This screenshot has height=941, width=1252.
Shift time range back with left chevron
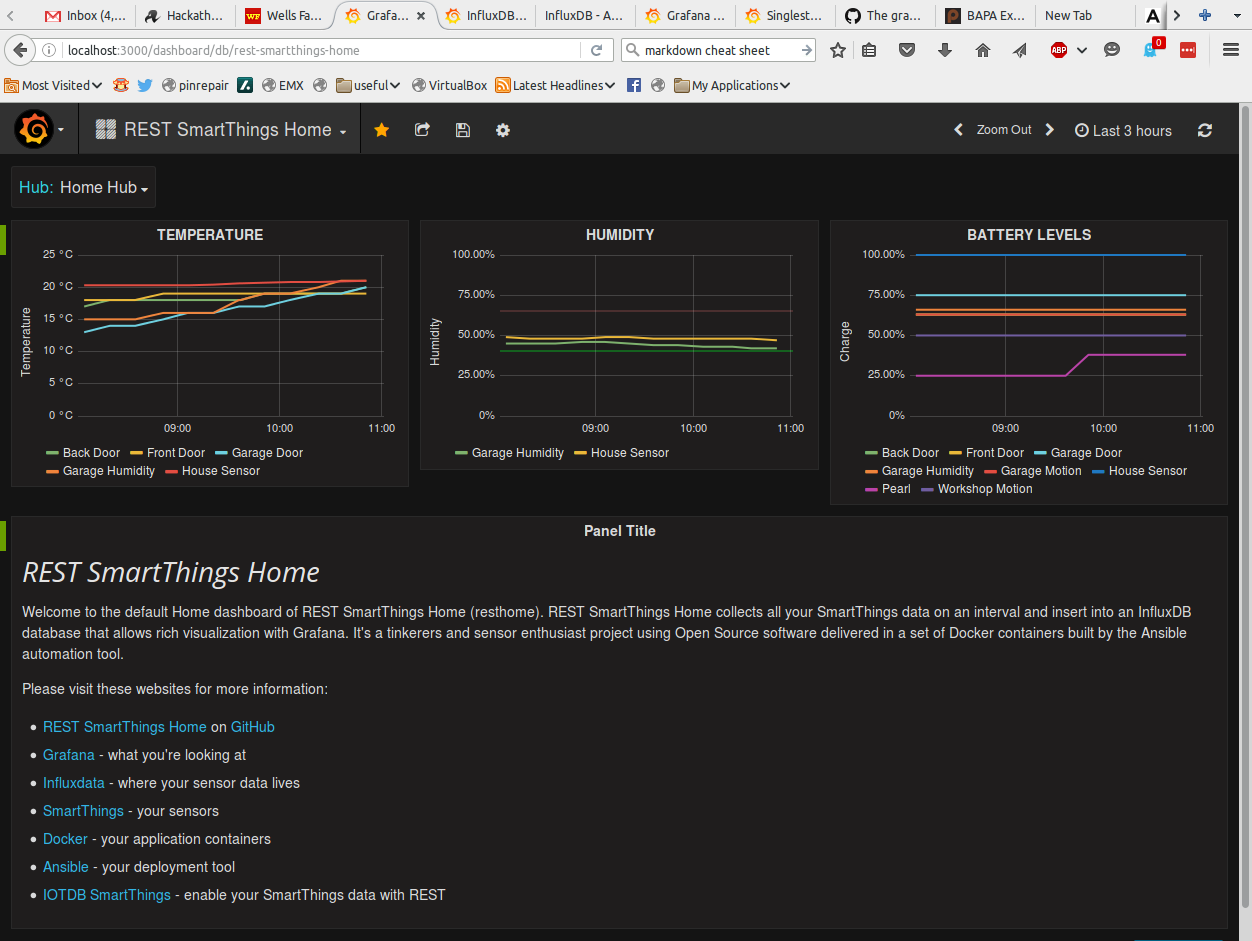coord(958,130)
